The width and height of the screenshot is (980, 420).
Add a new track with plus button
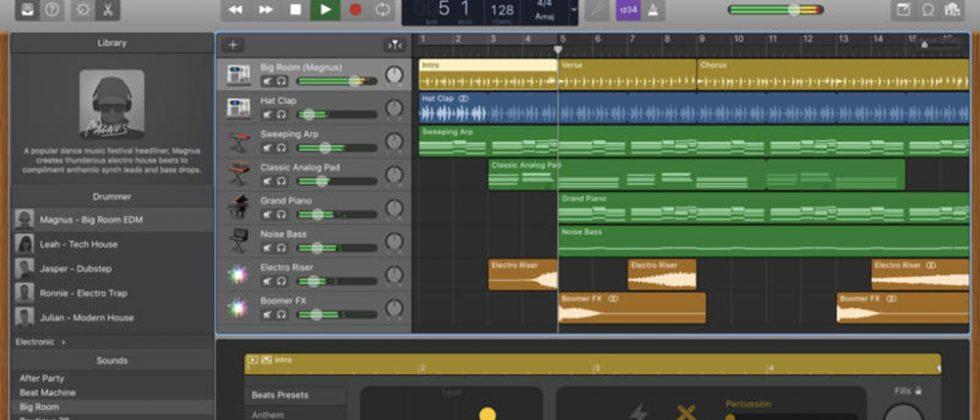coord(232,45)
